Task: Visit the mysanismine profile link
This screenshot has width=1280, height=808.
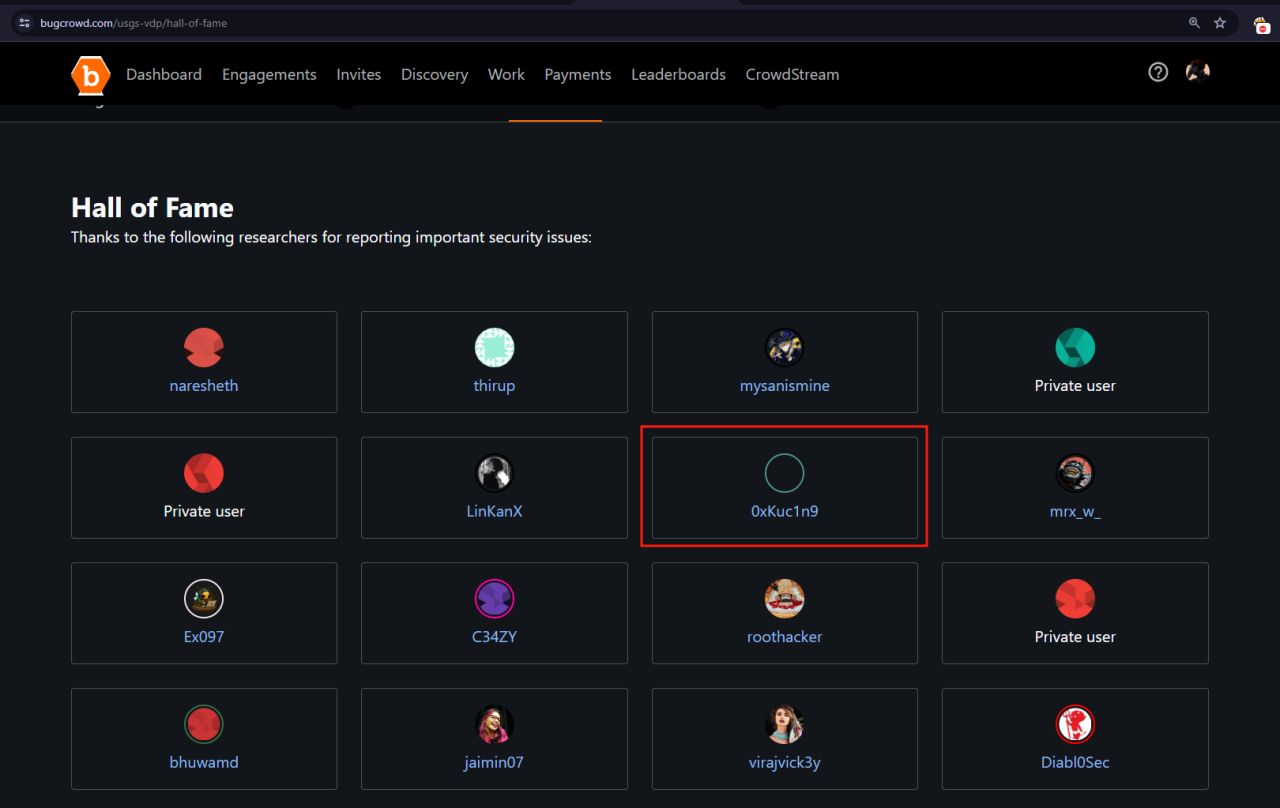Action: pos(785,386)
